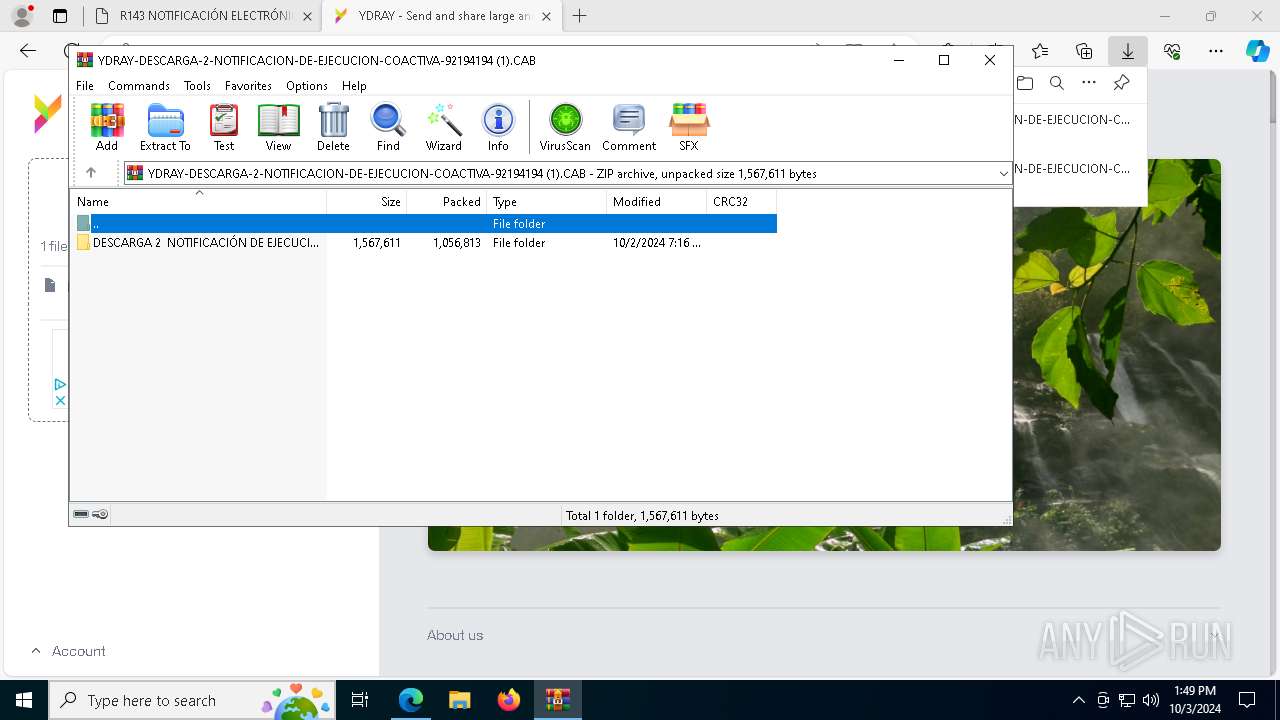The height and width of the screenshot is (720, 1280).
Task: Open the Options menu
Action: coord(306,86)
